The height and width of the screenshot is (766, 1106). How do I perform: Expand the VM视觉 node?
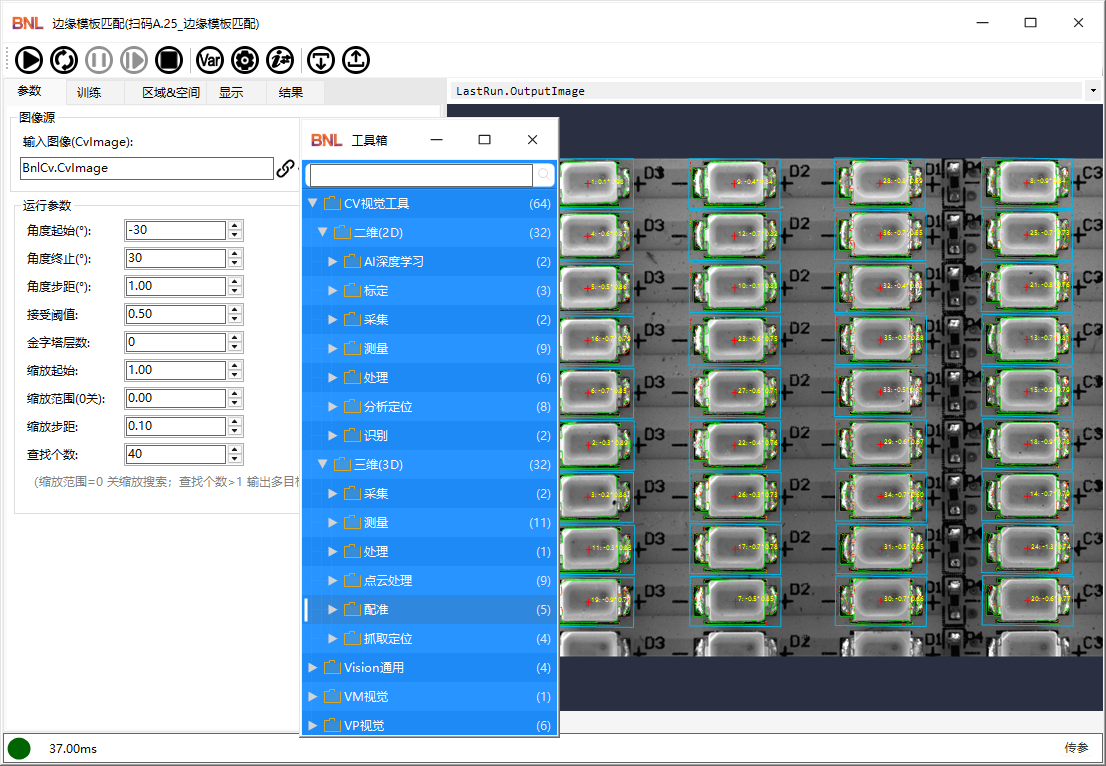point(312,696)
